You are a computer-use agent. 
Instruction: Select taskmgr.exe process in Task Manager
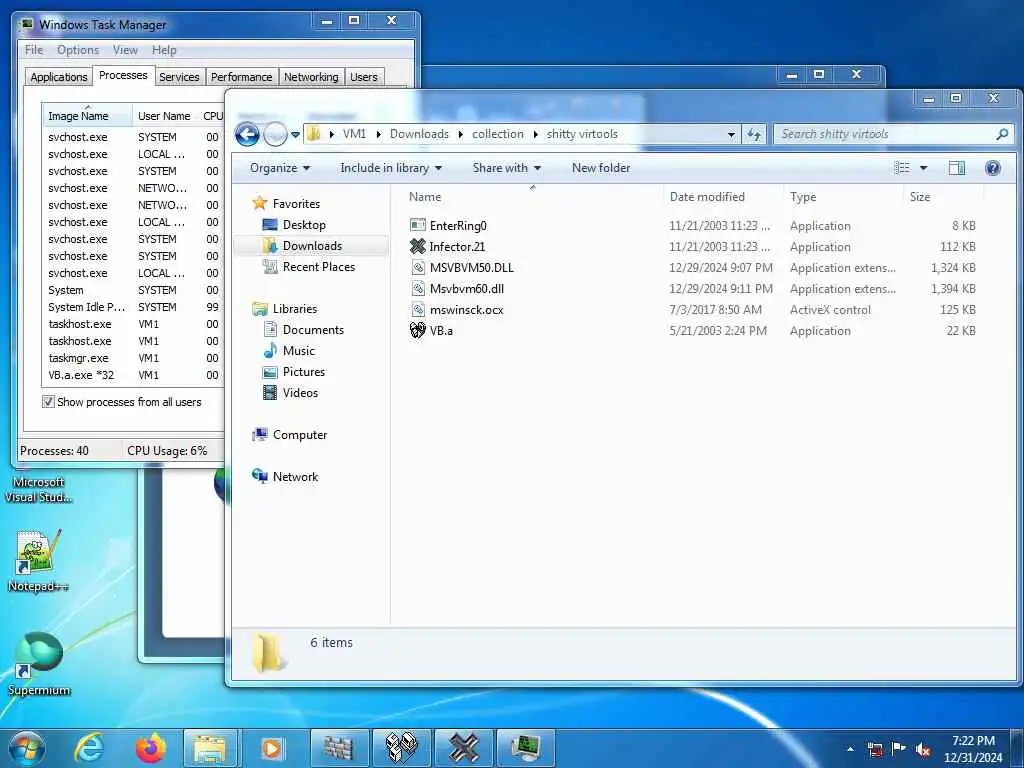tap(133, 359)
